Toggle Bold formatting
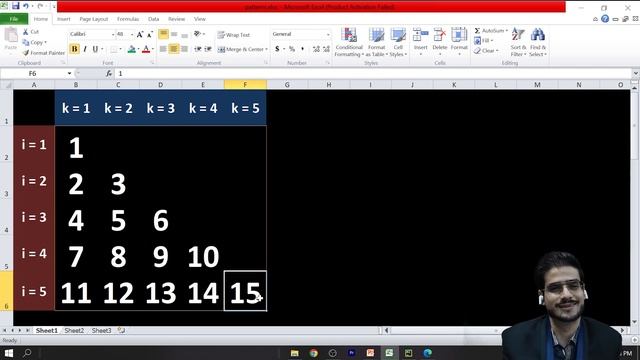640x360 pixels. (74, 49)
